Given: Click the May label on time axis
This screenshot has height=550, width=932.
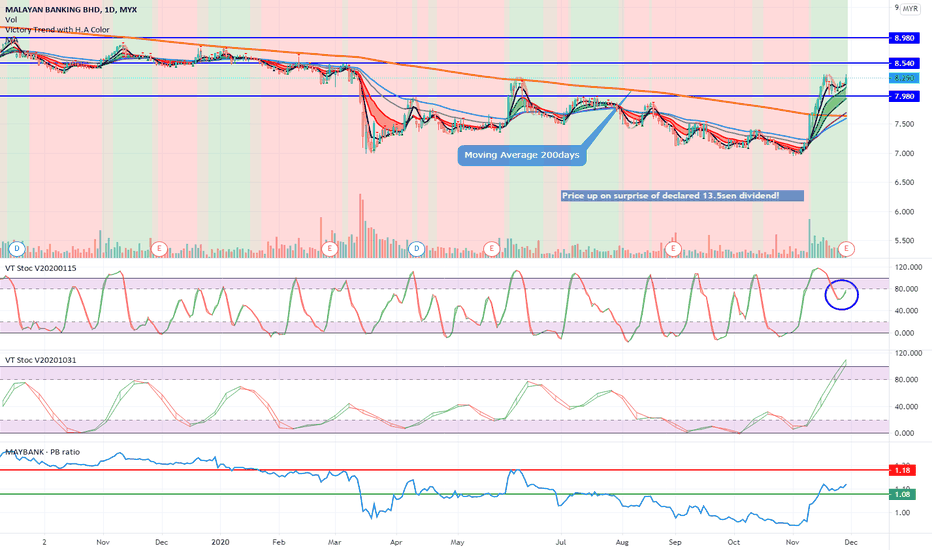Looking at the screenshot, I should point(457,542).
